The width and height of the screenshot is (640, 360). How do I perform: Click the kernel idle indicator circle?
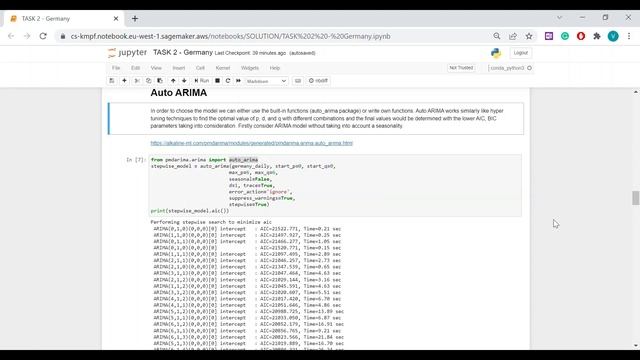[x=529, y=68]
